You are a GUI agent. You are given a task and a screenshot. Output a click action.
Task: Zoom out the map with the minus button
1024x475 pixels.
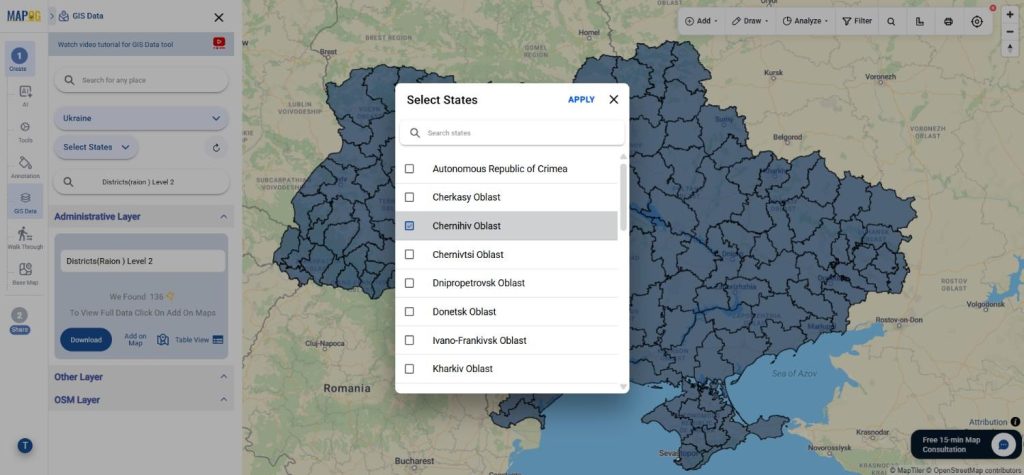[x=1010, y=32]
